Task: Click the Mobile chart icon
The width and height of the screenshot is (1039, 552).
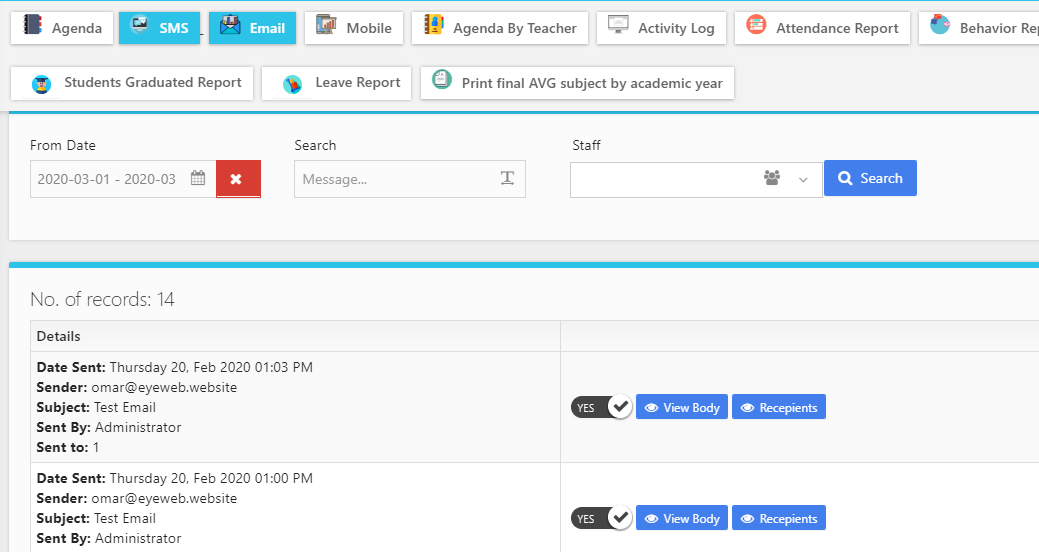Action: click(326, 25)
